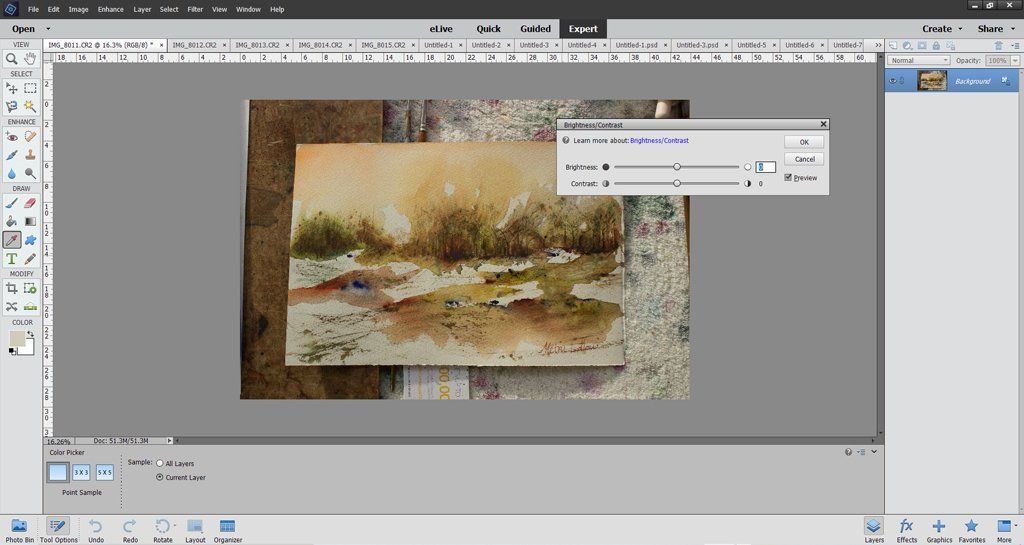Open the Organizer
1024x545 pixels.
pyautogui.click(x=227, y=529)
